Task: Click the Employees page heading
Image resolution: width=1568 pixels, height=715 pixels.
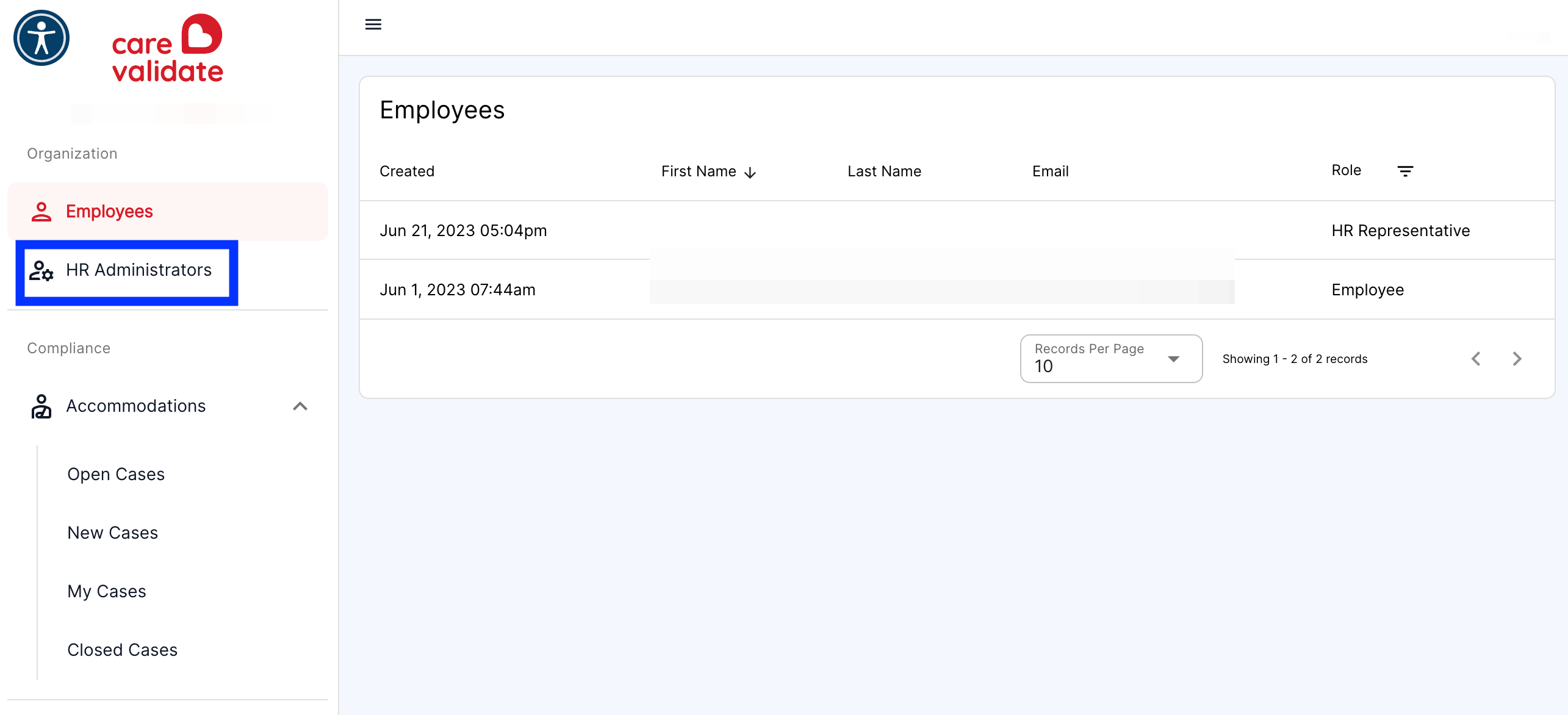Action: pos(442,110)
